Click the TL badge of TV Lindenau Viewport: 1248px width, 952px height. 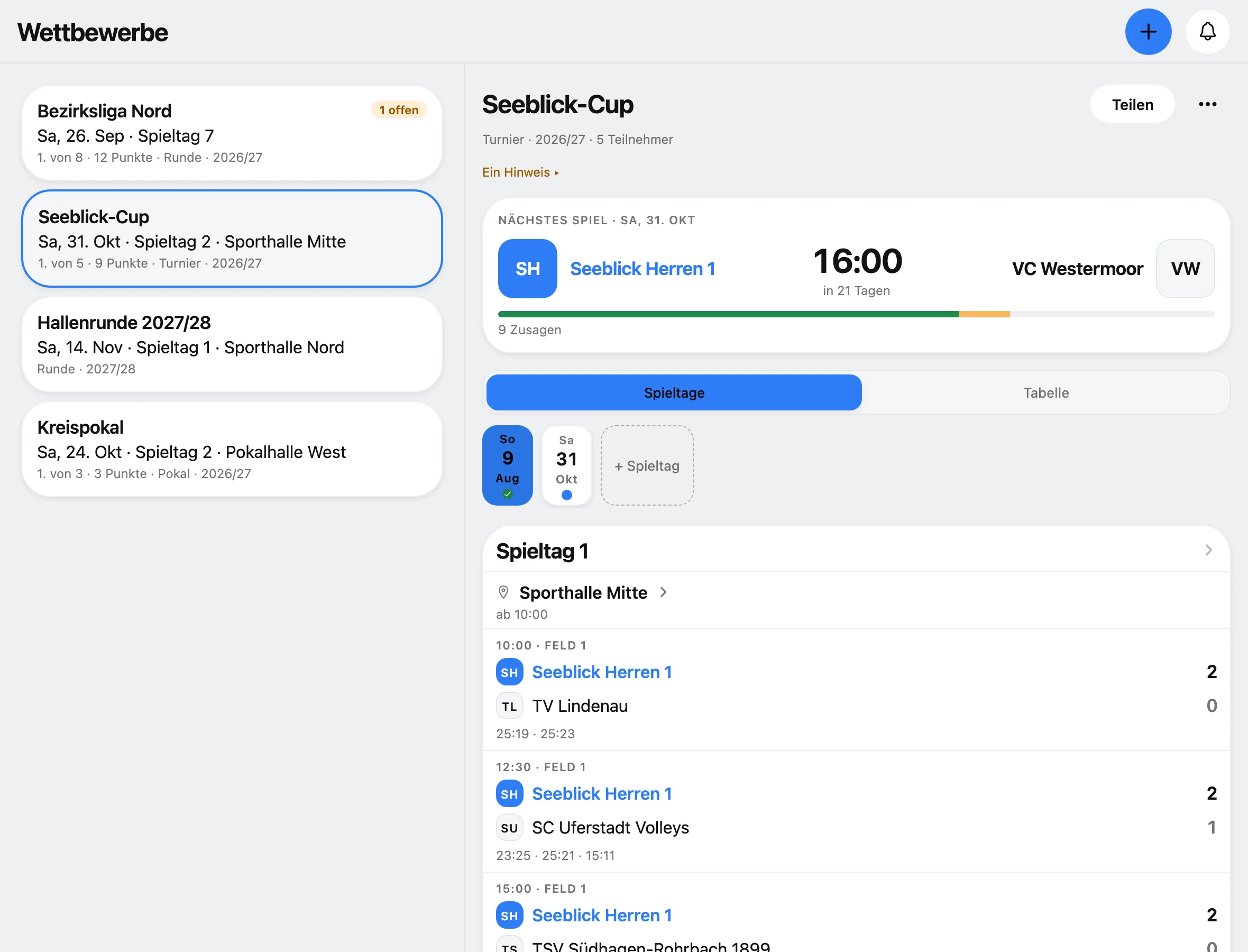click(509, 706)
